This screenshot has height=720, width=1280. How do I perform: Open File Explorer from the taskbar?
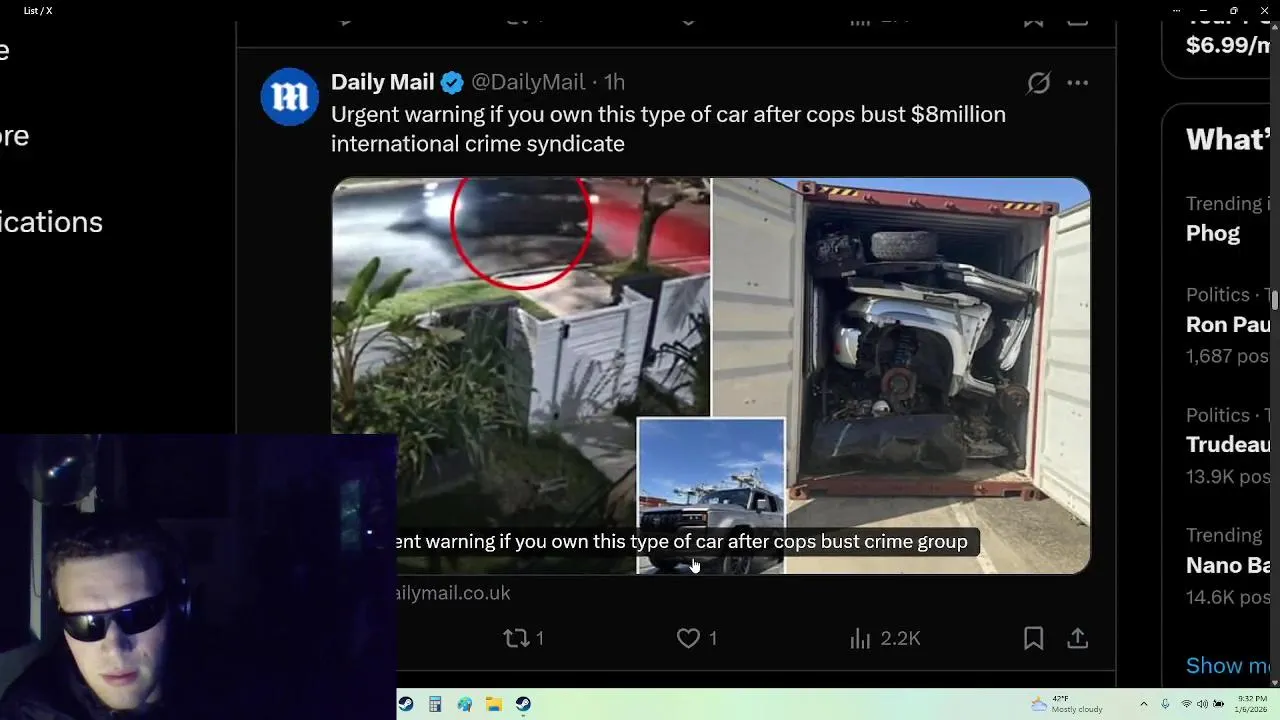tap(494, 704)
